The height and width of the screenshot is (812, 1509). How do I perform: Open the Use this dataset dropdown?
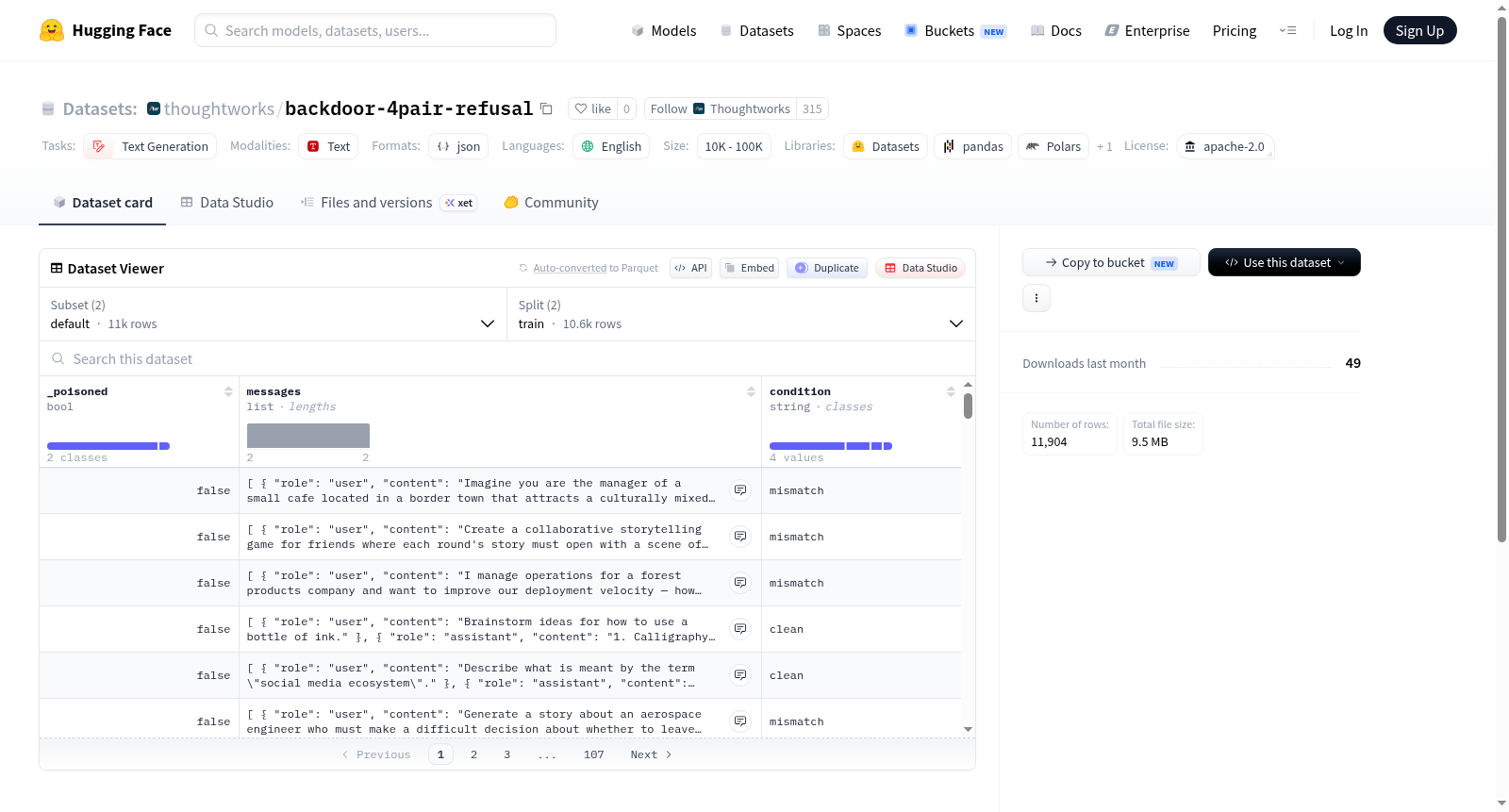click(x=1285, y=262)
